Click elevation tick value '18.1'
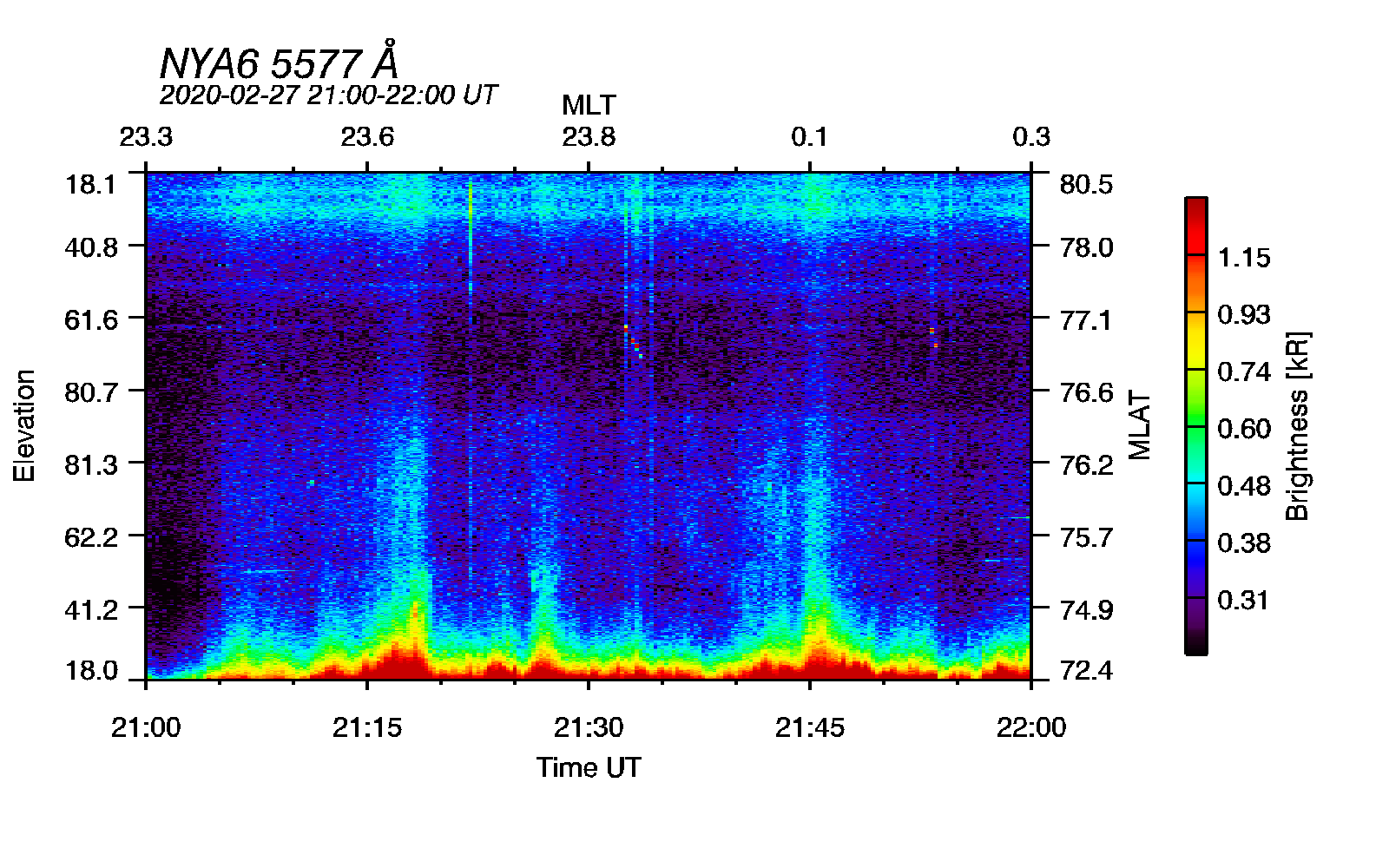The image size is (1389, 868). [x=91, y=185]
